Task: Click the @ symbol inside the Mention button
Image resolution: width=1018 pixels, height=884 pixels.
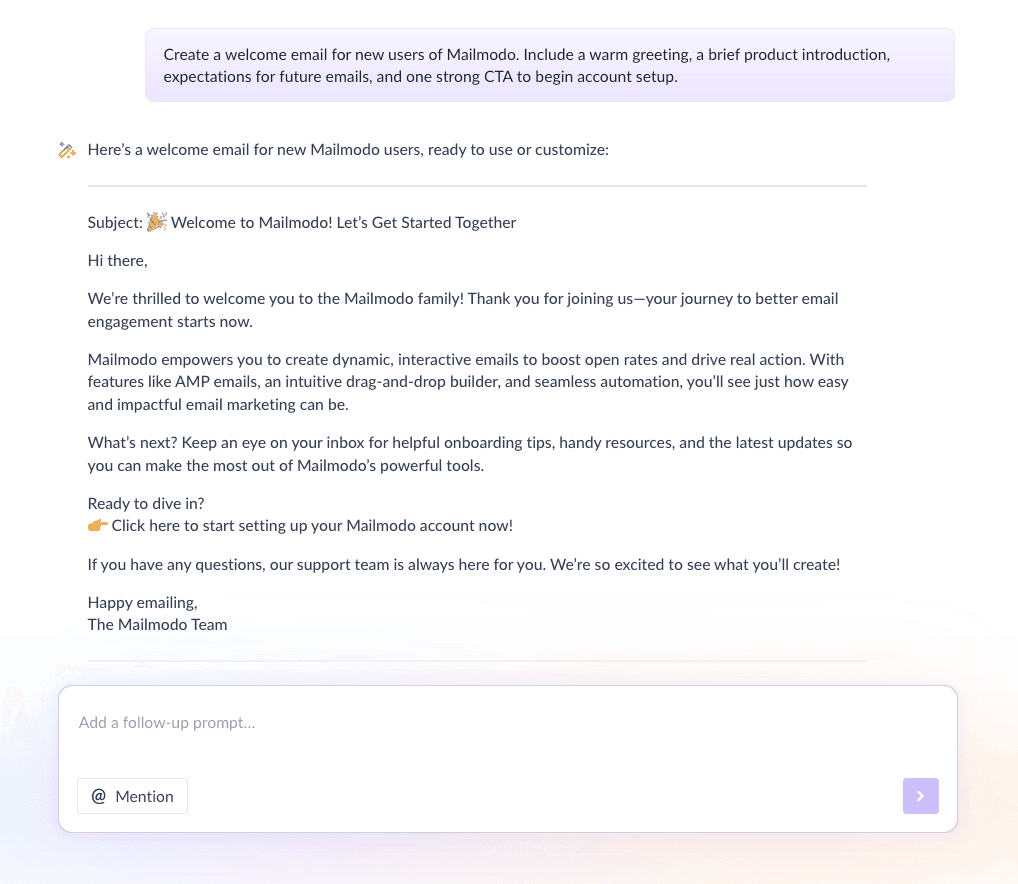Action: pyautogui.click(x=98, y=796)
